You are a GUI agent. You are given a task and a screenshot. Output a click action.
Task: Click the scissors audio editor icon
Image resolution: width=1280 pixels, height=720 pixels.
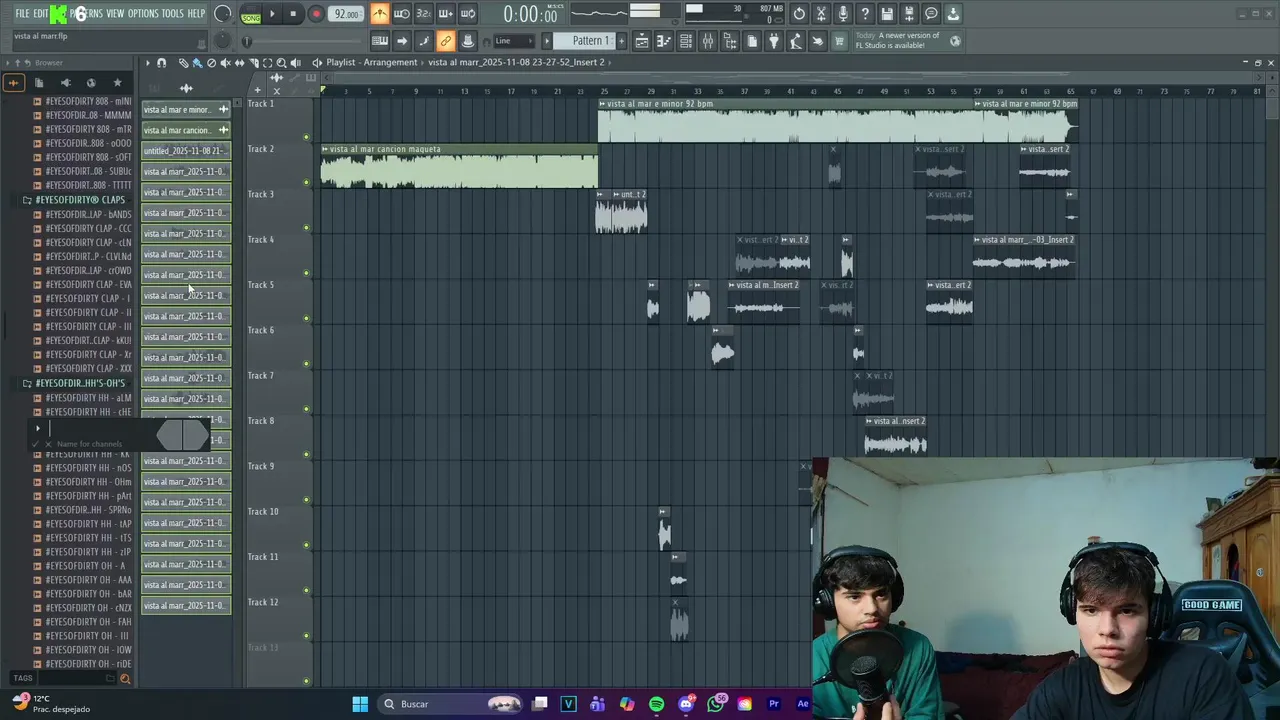click(x=821, y=14)
